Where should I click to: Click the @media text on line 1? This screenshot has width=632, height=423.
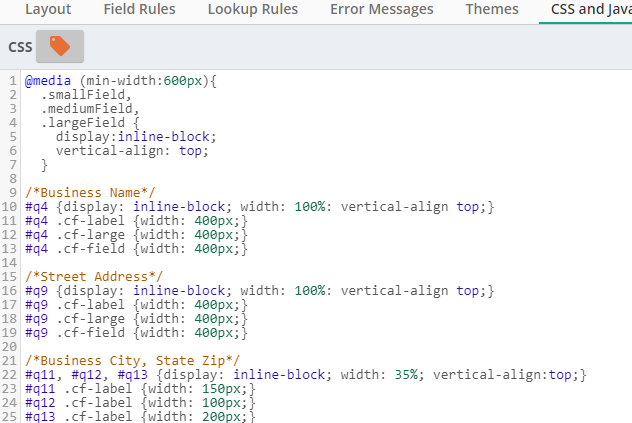(48, 81)
